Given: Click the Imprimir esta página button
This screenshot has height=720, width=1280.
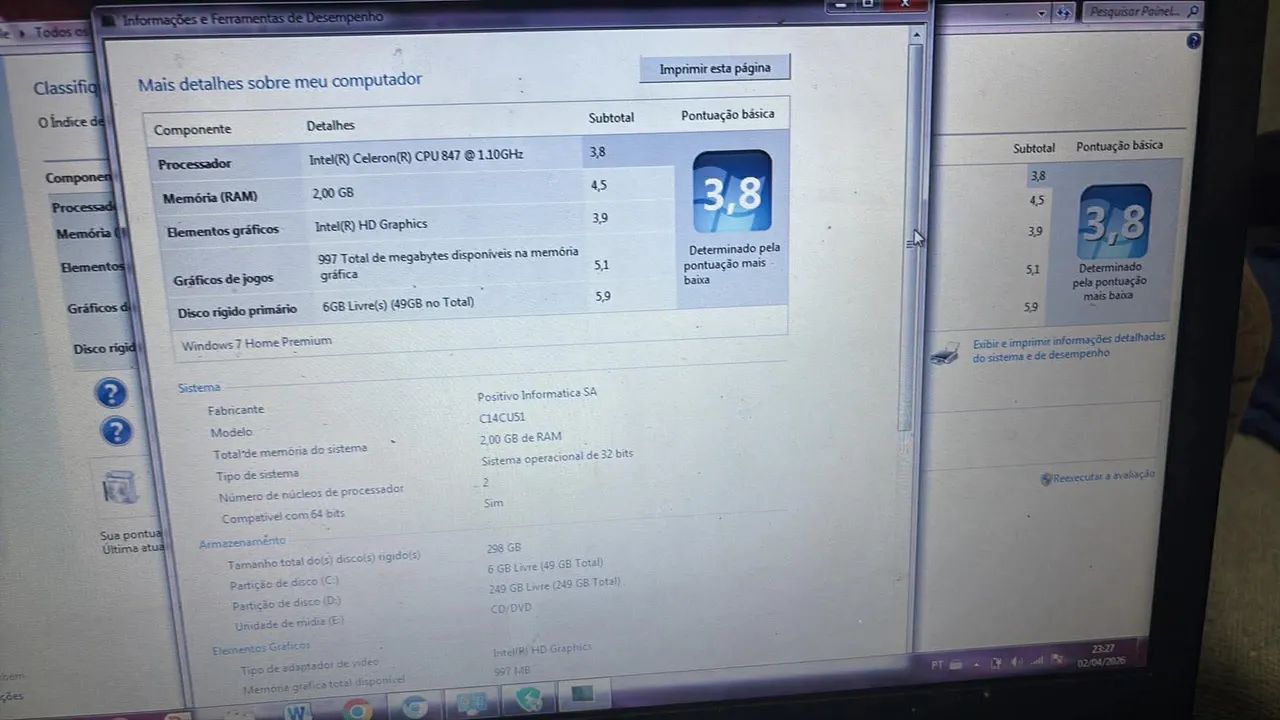Looking at the screenshot, I should (x=715, y=68).
